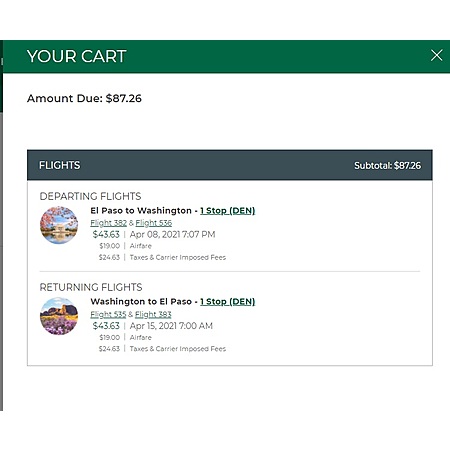Click the departing flight $43.63 price
450x450 pixels.
pyautogui.click(x=106, y=234)
